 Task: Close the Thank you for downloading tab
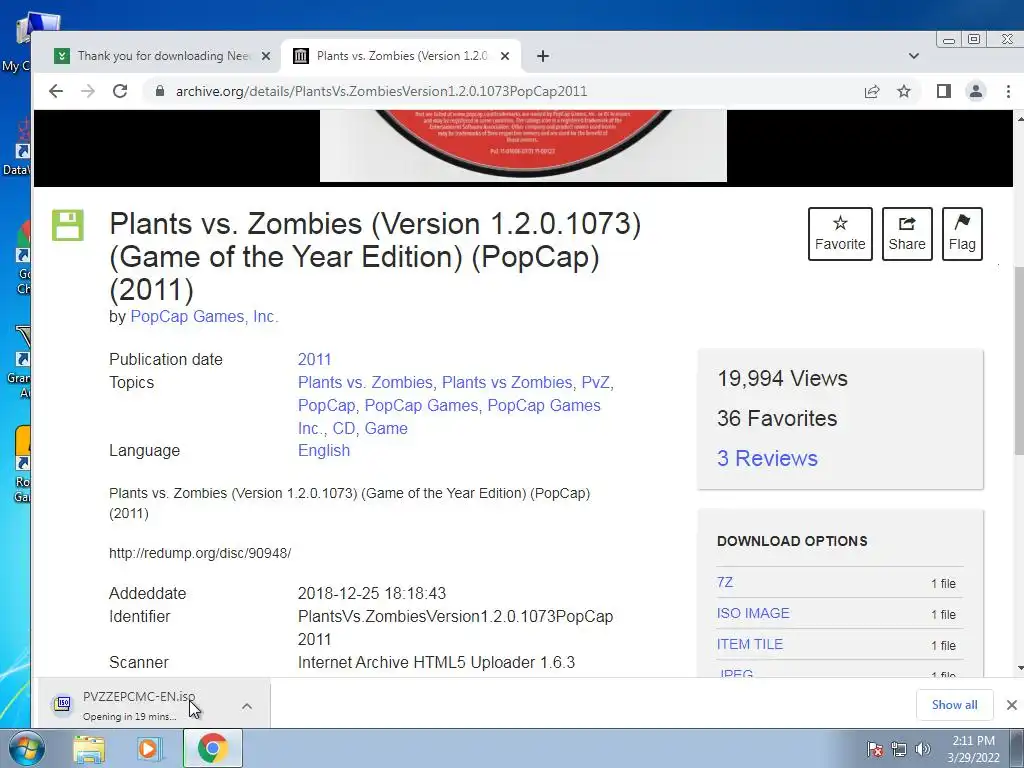coord(266,56)
